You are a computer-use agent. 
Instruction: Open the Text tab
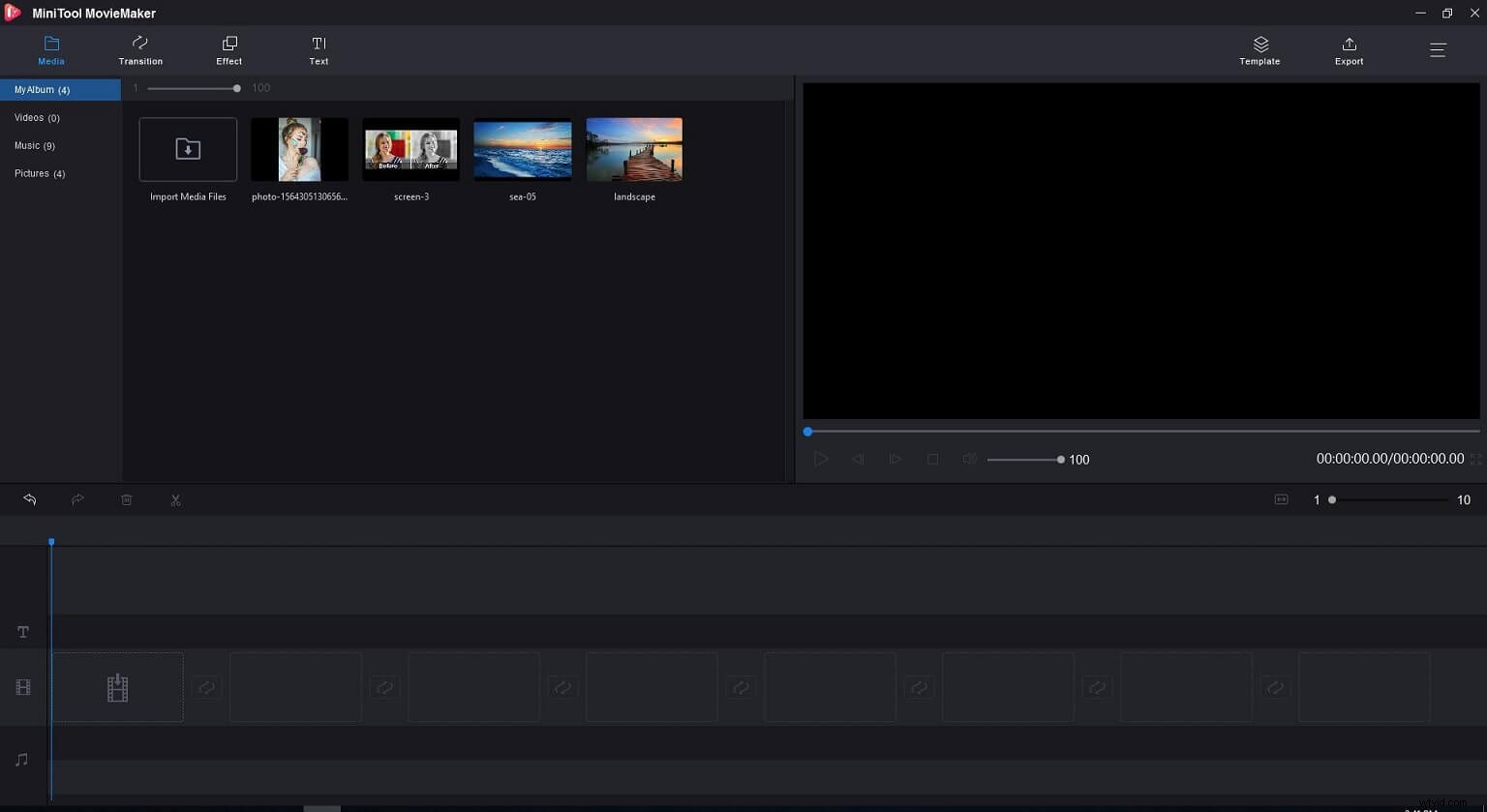point(319,49)
